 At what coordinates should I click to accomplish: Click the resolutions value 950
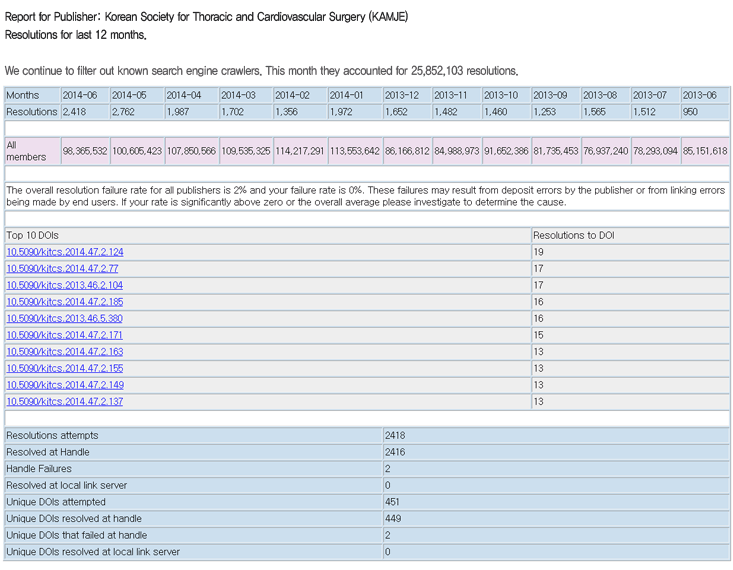(690, 112)
